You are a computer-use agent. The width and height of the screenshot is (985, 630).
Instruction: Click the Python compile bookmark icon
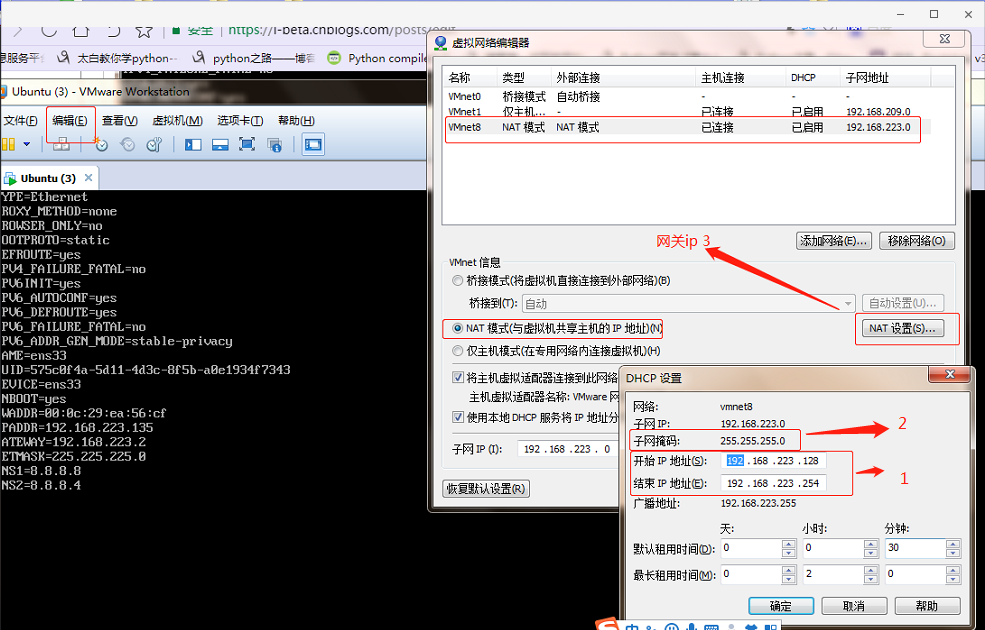(x=334, y=58)
